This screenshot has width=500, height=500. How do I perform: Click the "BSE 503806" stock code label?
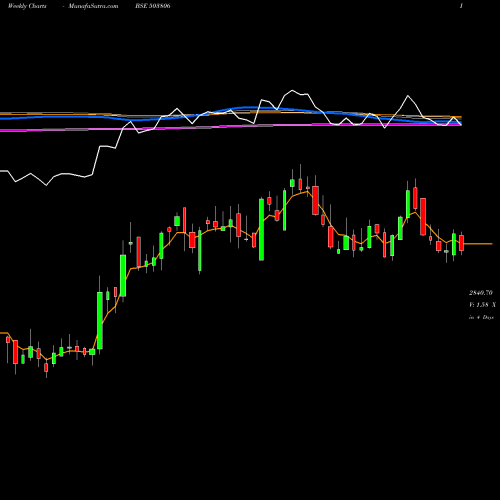point(153,6)
